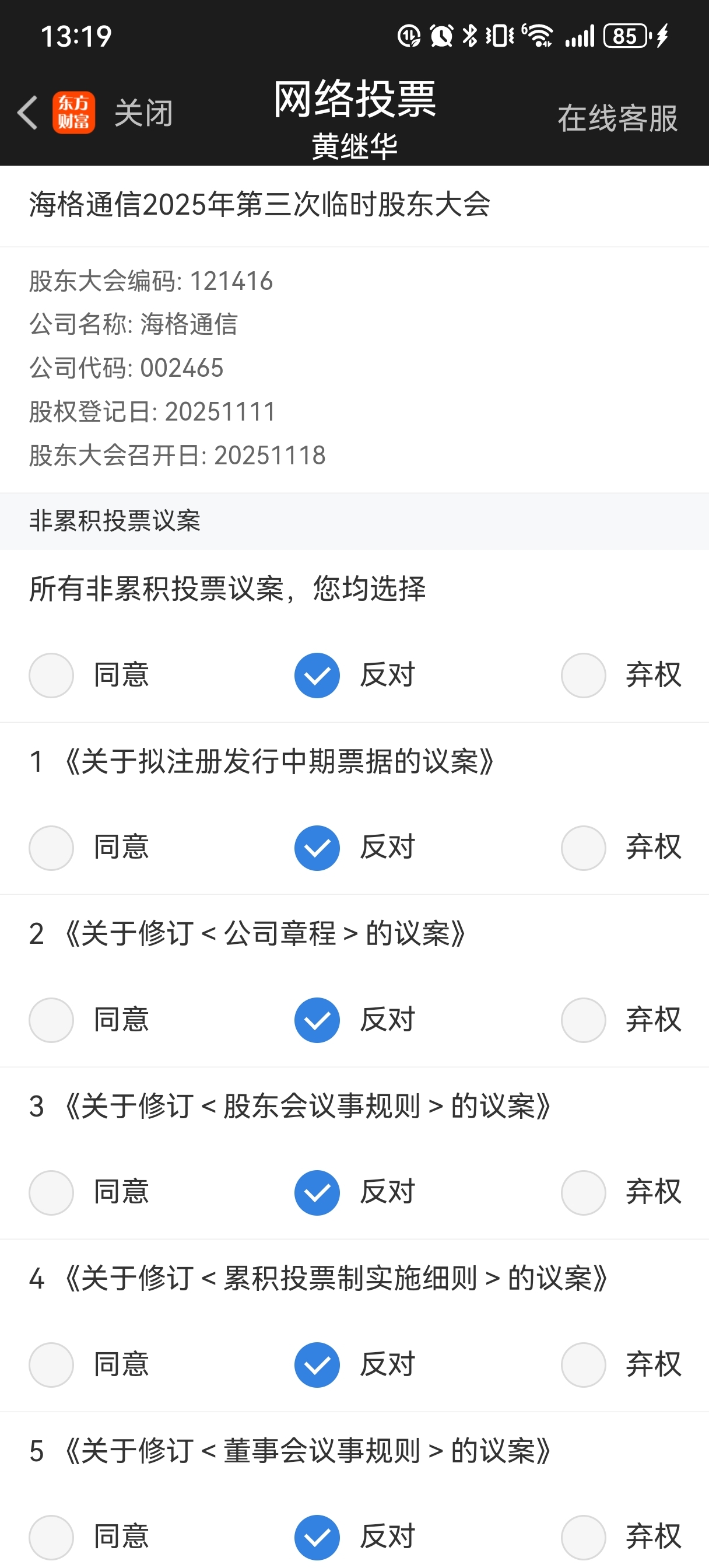Image resolution: width=709 pixels, height=1568 pixels.
Task: Select 同意 for all non-cumulative proposals
Action: click(x=52, y=675)
